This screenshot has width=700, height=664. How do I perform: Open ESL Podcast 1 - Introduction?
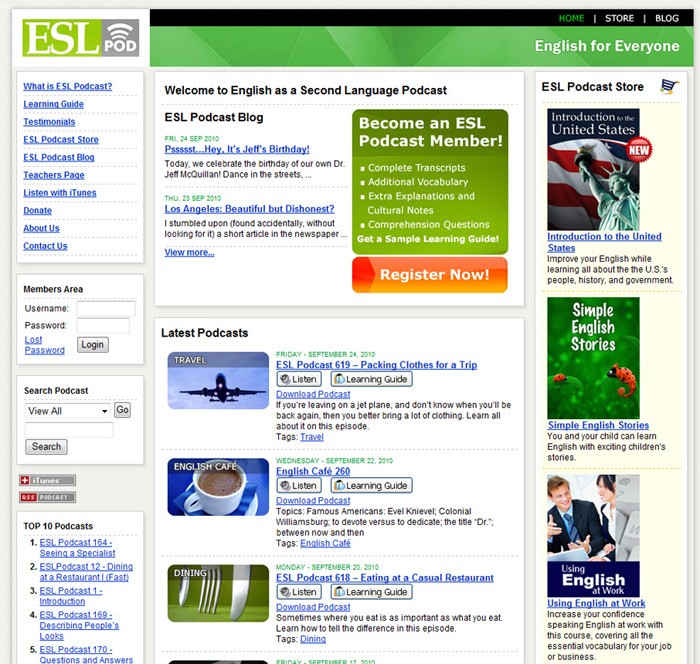(x=71, y=596)
